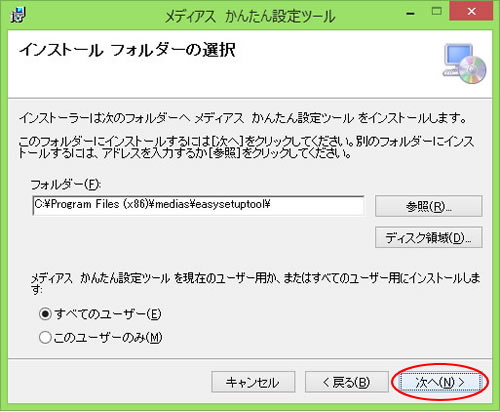
Task: Cancel the install with キャンセル
Action: 253,382
